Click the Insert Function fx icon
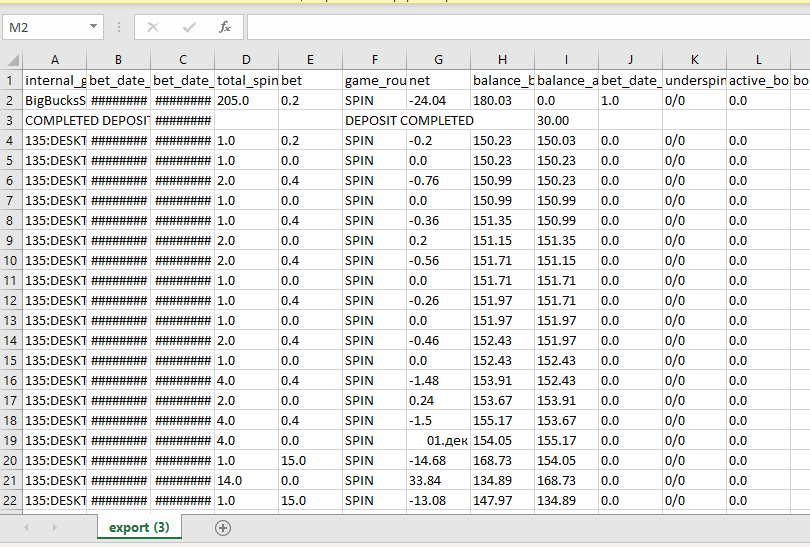The height and width of the screenshot is (547, 810). point(225,27)
